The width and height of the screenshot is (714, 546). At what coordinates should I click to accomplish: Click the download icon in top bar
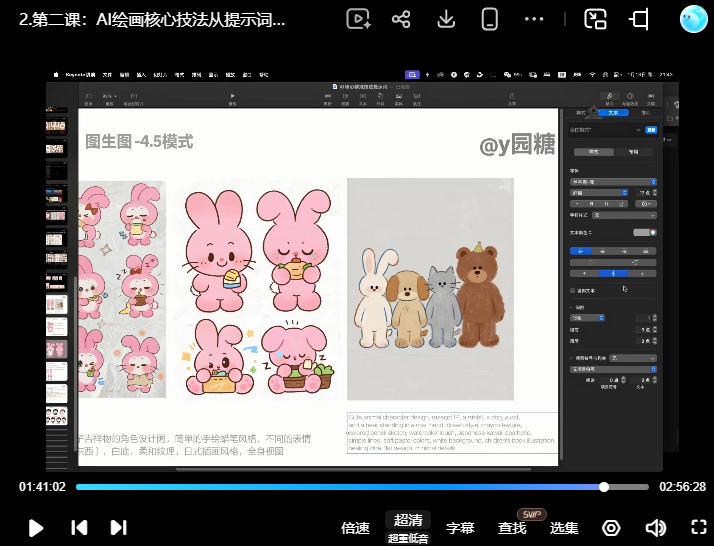446,20
